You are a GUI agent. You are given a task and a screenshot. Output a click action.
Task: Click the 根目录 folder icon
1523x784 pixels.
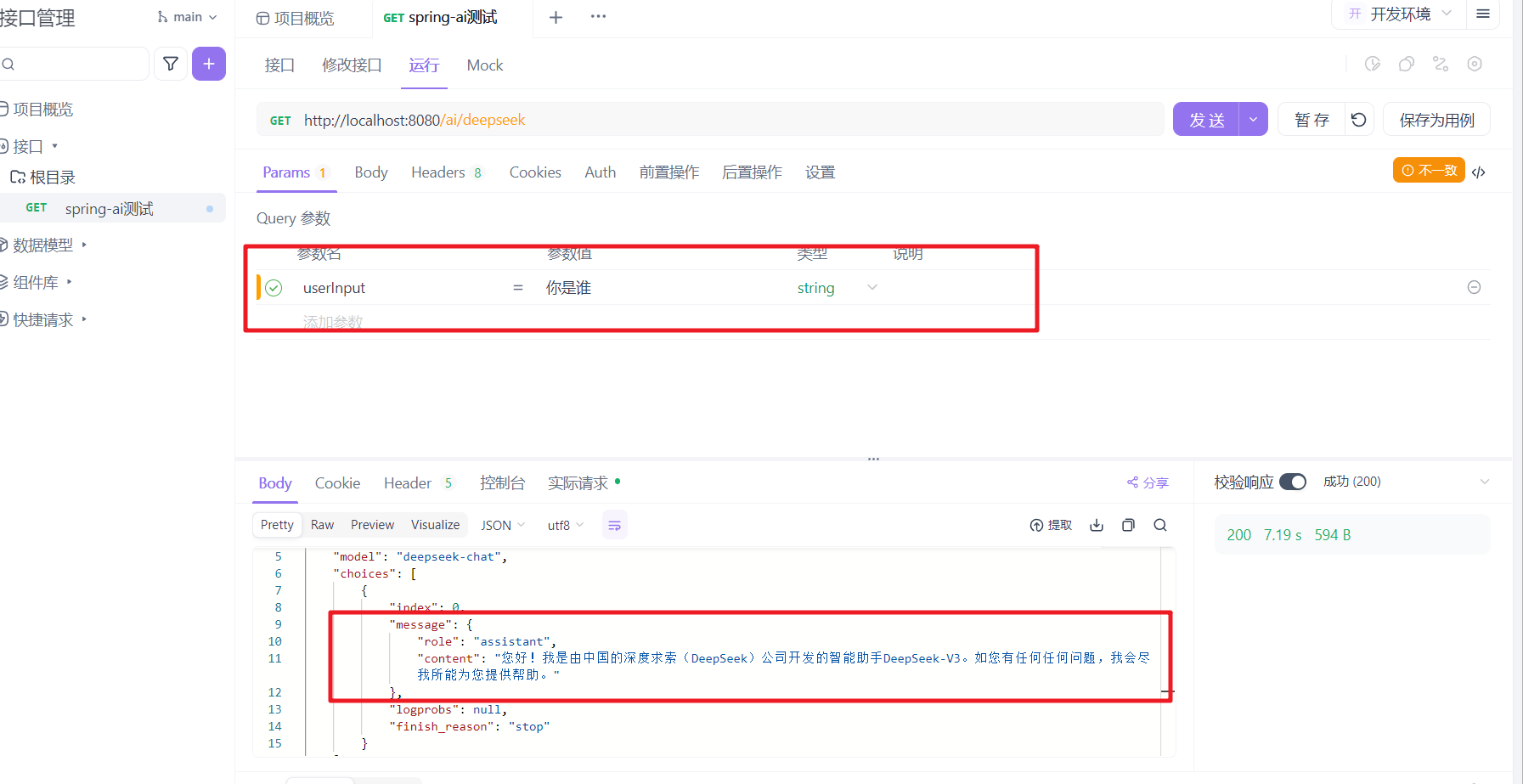18,178
